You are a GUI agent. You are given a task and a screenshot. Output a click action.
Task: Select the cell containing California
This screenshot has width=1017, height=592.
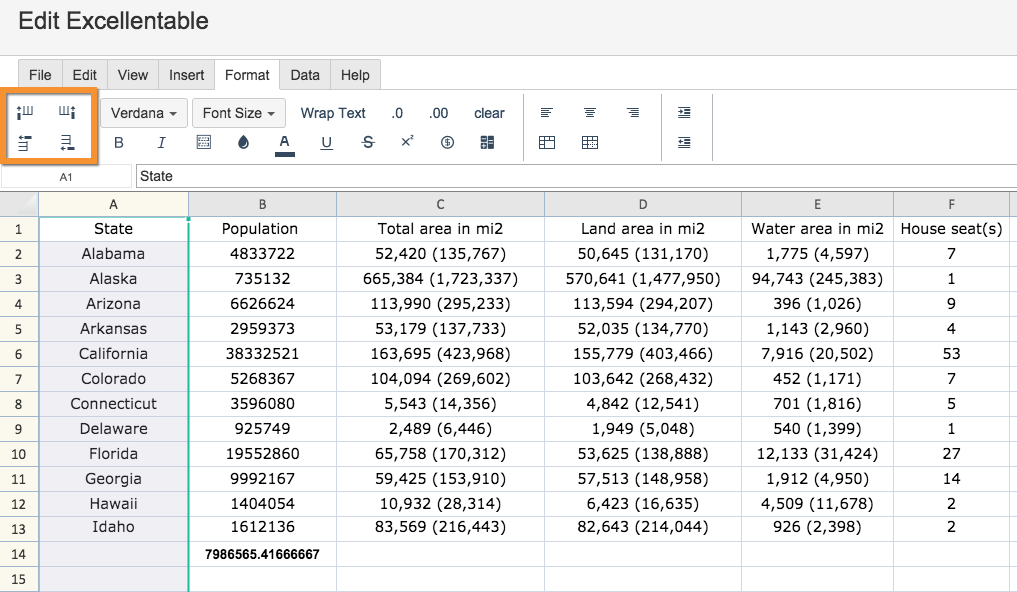point(114,354)
